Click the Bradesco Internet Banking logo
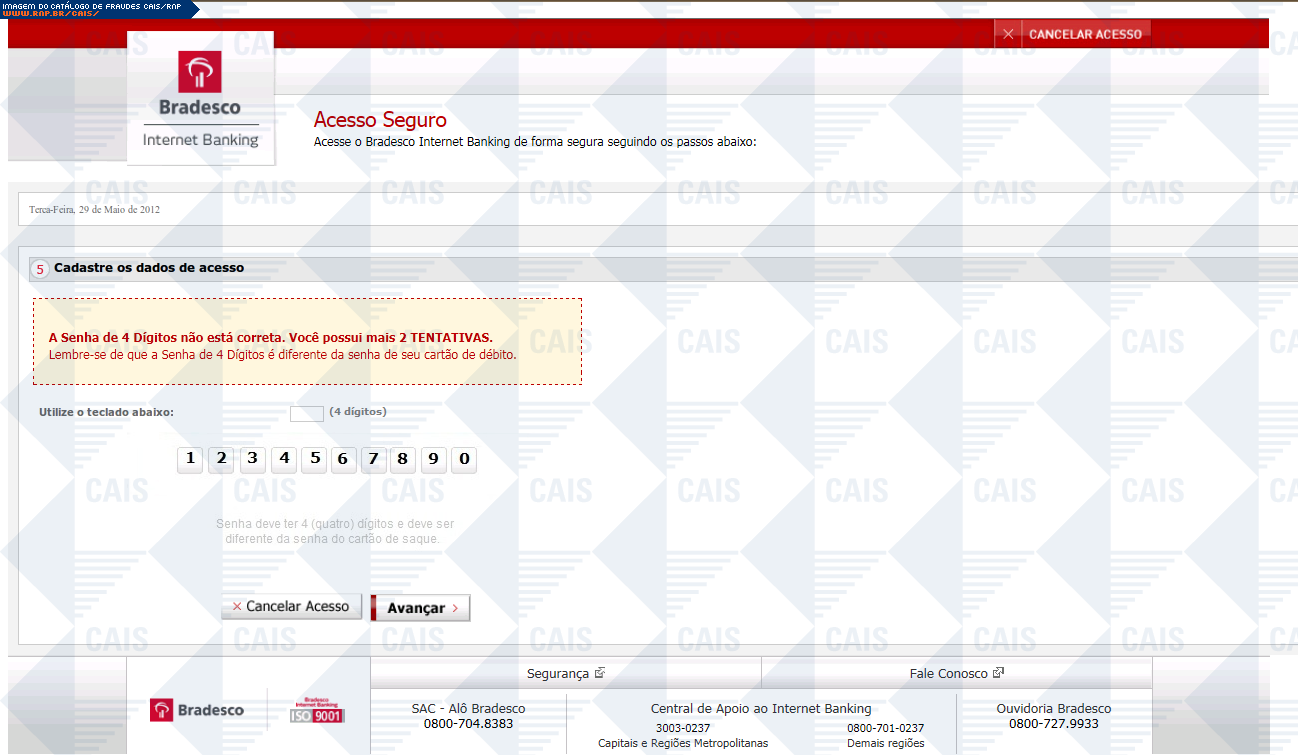 pyautogui.click(x=200, y=99)
